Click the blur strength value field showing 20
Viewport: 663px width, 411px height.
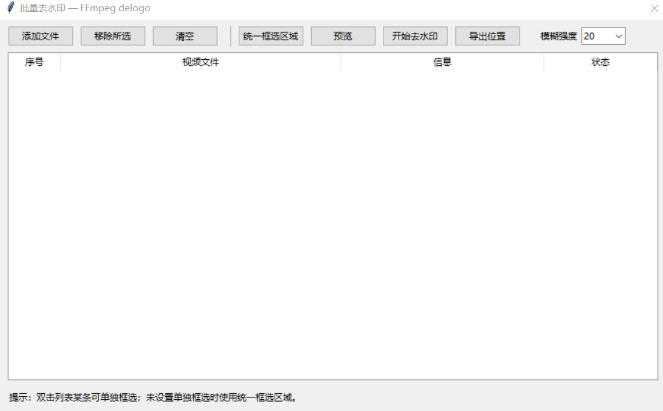coord(595,36)
